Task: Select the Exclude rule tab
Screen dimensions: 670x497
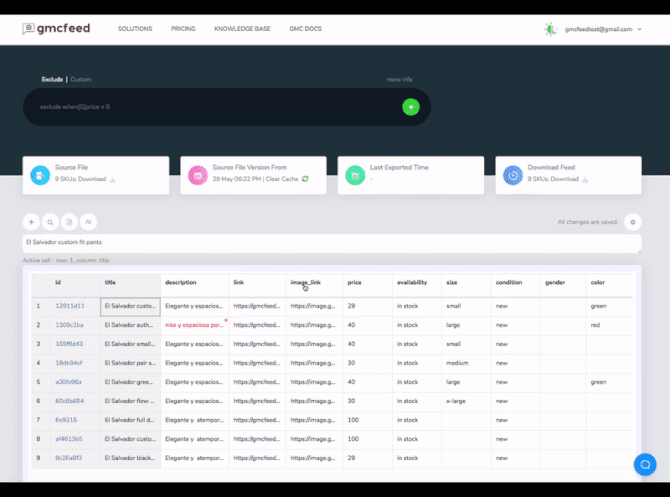Action: [52, 79]
